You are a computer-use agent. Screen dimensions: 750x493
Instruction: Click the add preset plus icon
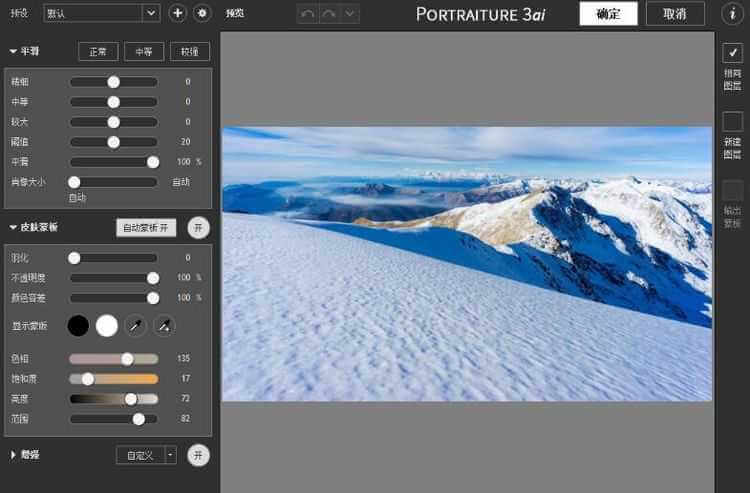click(177, 13)
